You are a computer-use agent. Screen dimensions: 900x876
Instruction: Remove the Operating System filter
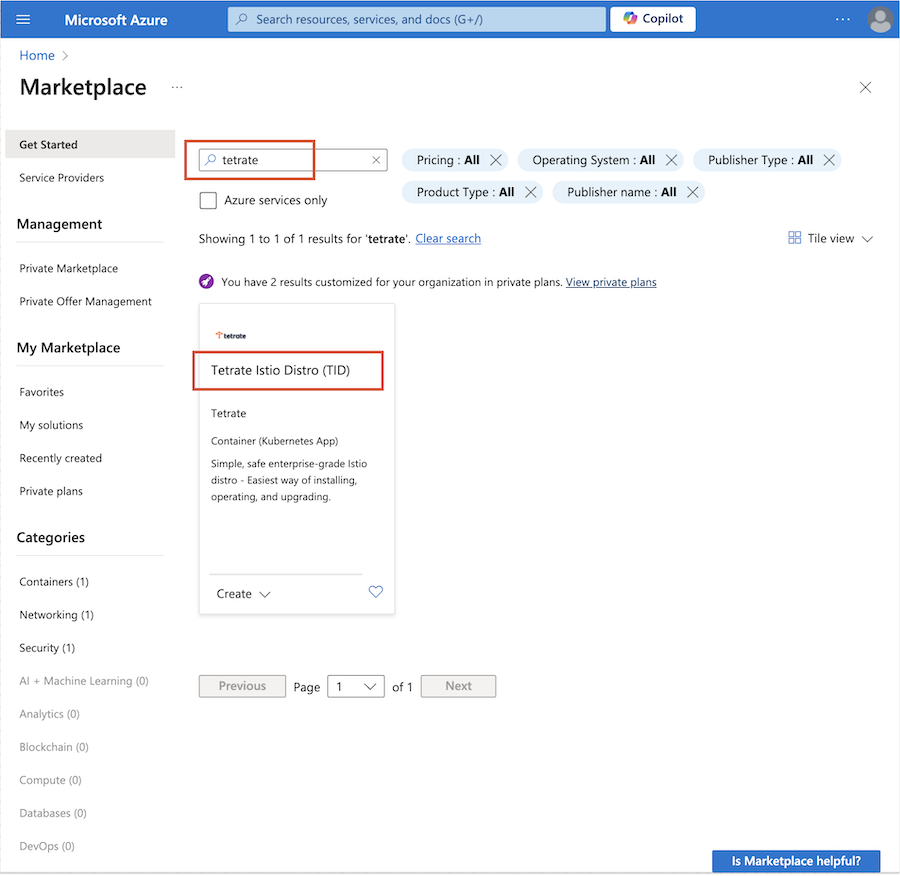pos(671,160)
